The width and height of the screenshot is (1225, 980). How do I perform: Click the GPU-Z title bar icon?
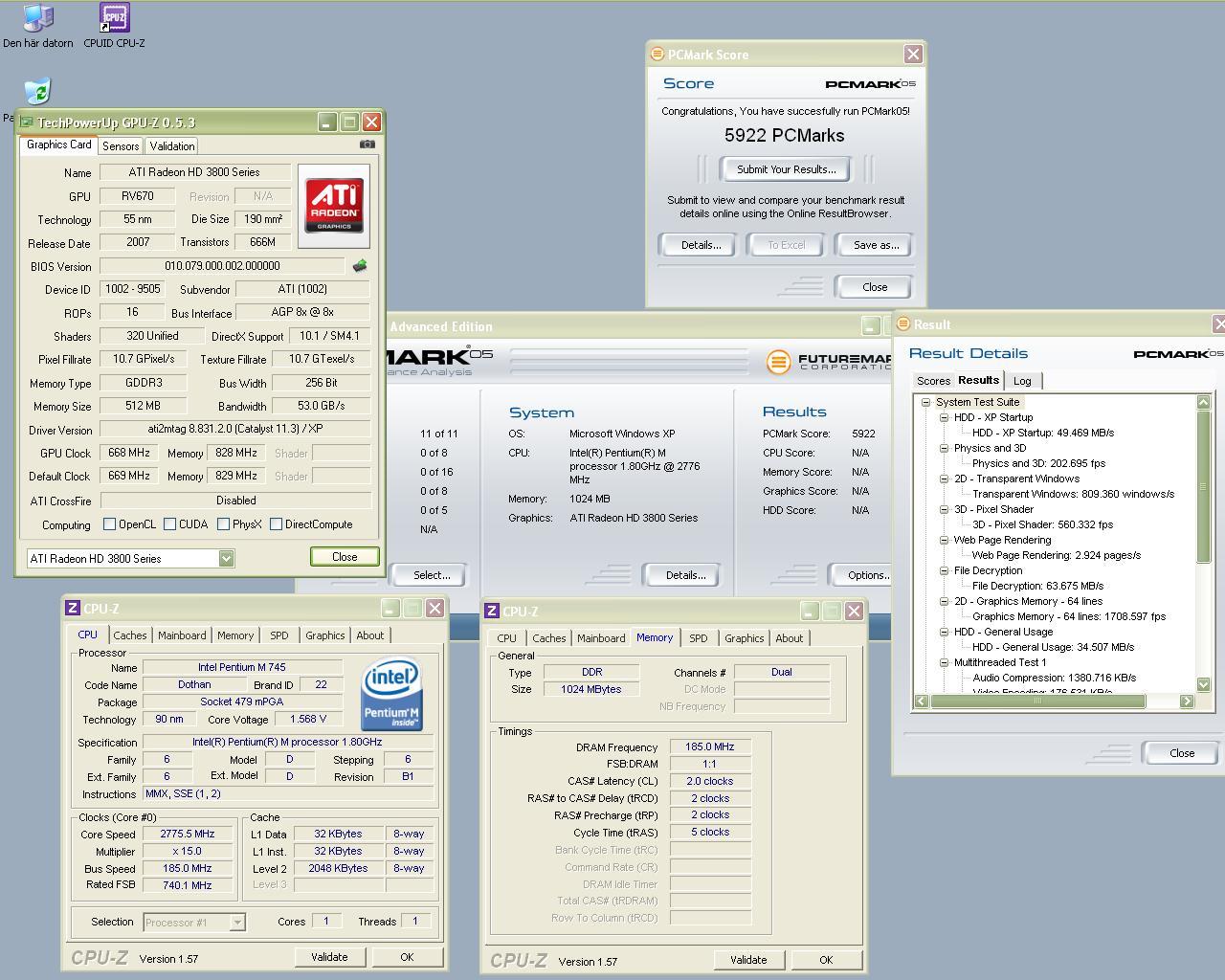(27, 122)
